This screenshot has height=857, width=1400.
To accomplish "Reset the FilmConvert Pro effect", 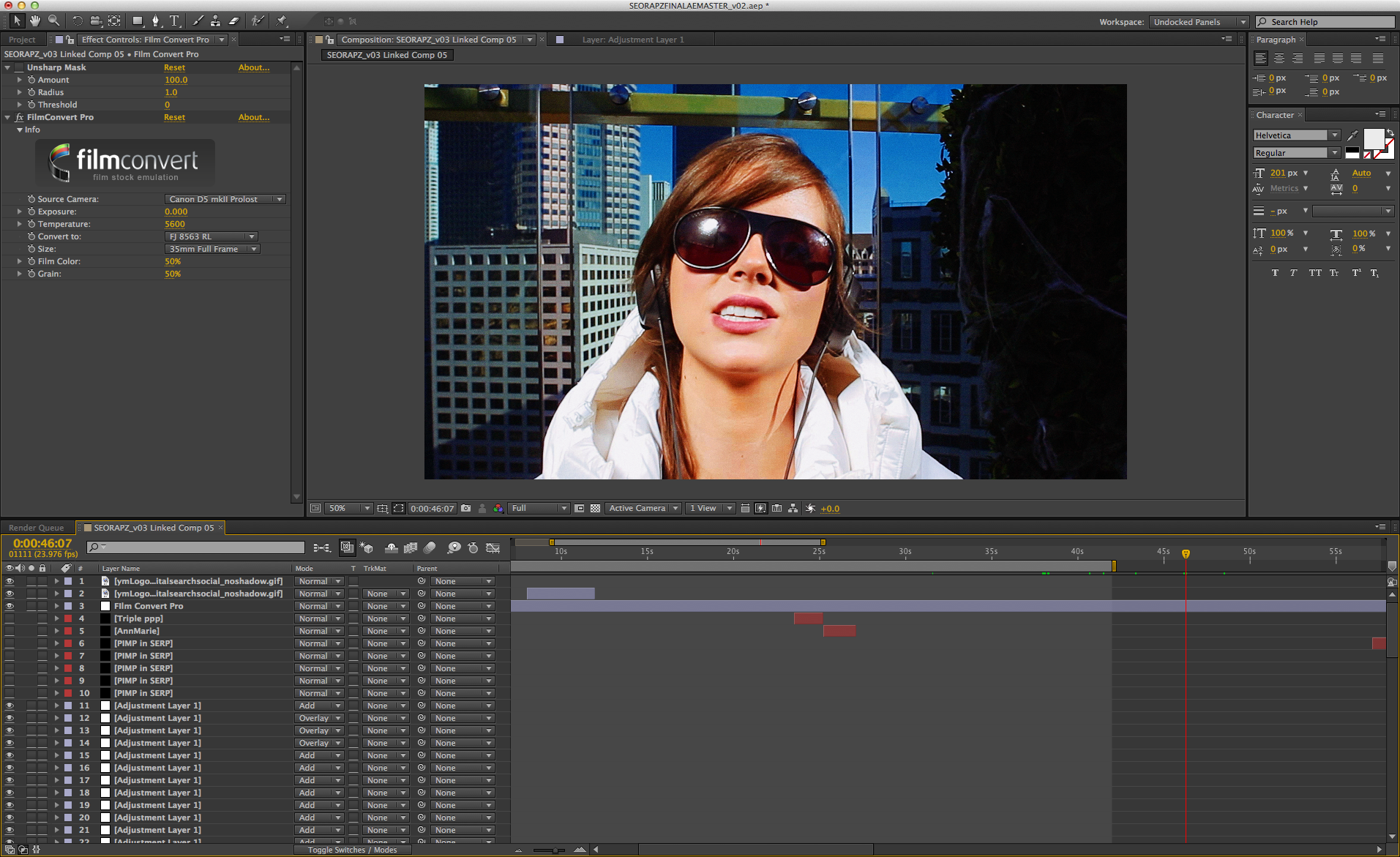I will click(174, 117).
